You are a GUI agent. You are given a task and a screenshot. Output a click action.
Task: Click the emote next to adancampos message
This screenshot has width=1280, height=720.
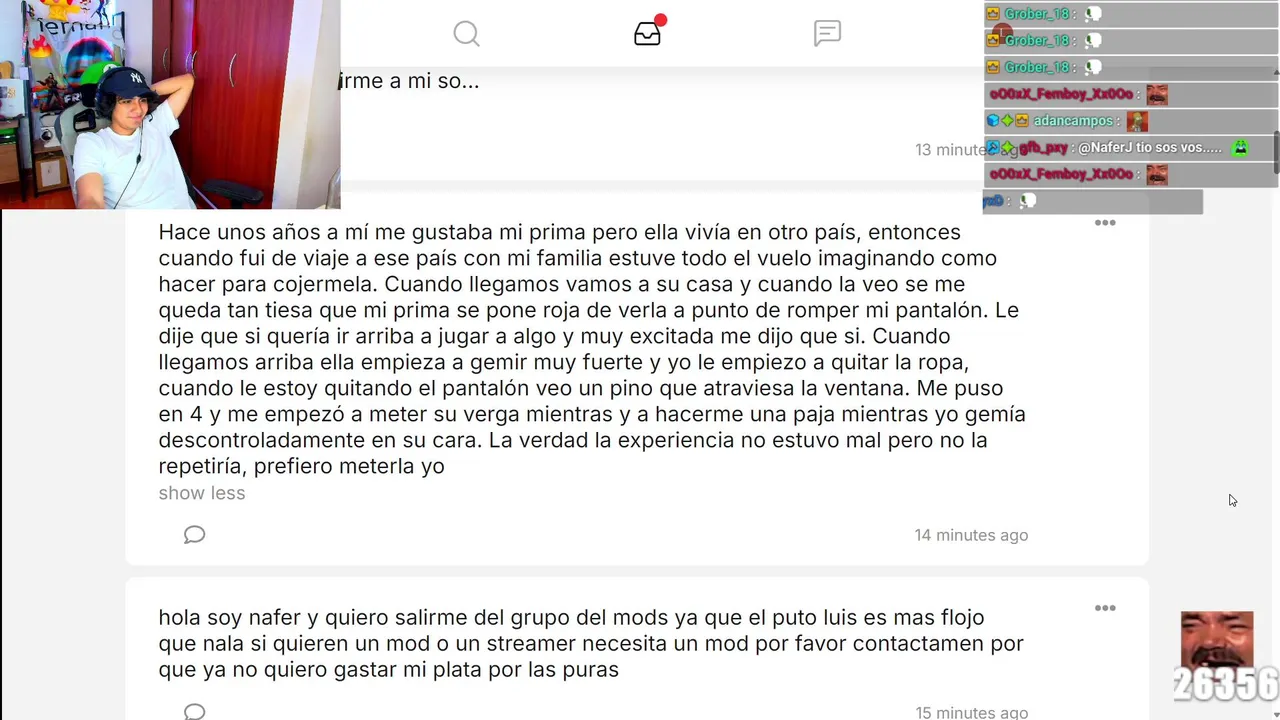(1136, 121)
